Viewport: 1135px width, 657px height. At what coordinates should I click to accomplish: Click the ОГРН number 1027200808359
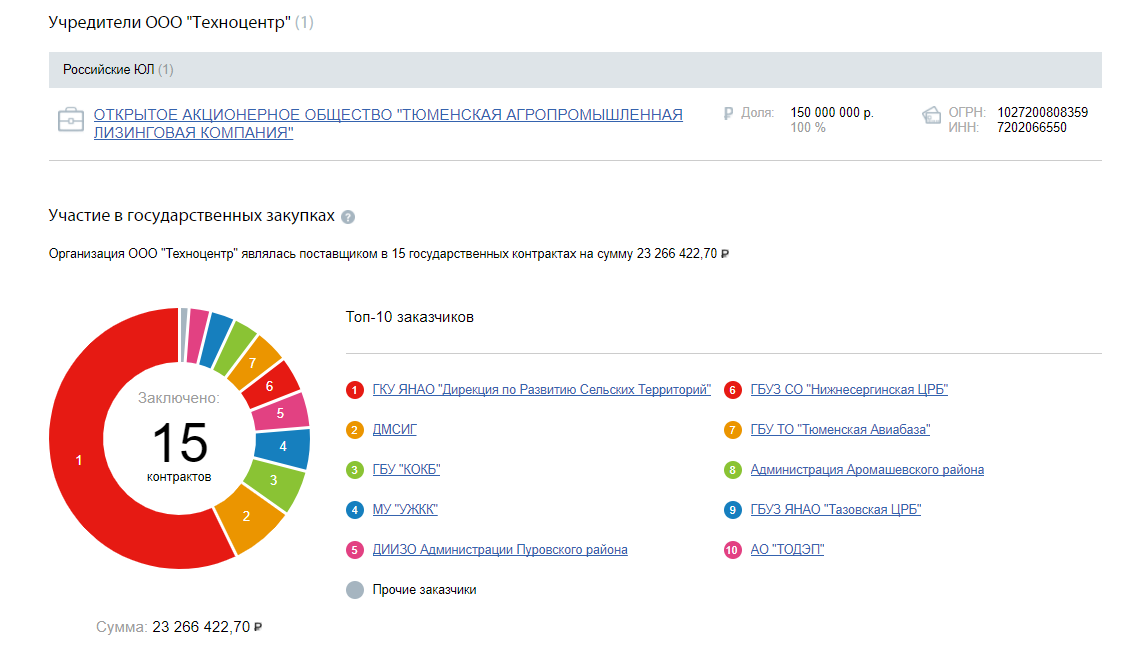[1042, 112]
